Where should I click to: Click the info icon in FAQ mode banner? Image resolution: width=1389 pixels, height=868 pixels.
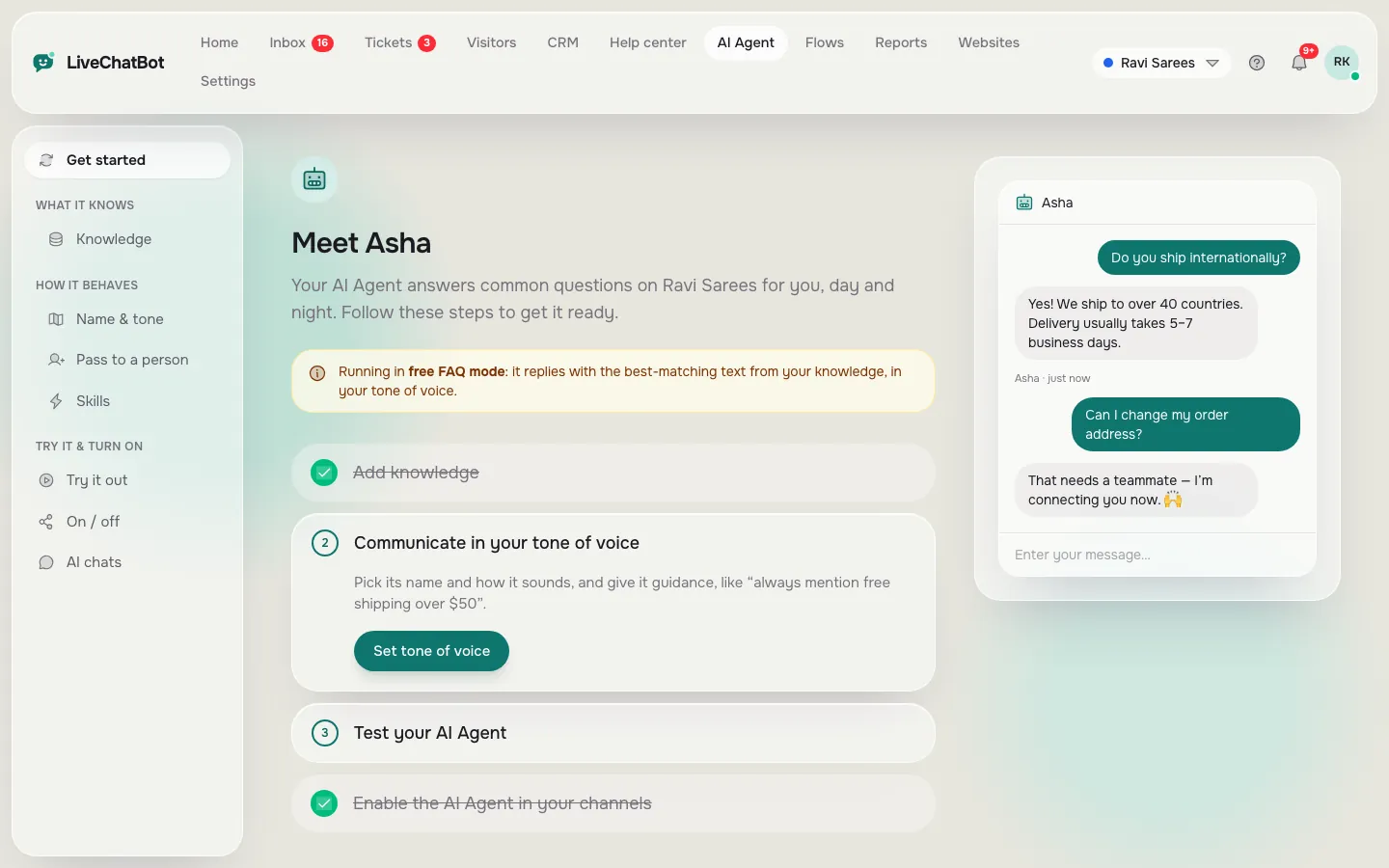[316, 373]
